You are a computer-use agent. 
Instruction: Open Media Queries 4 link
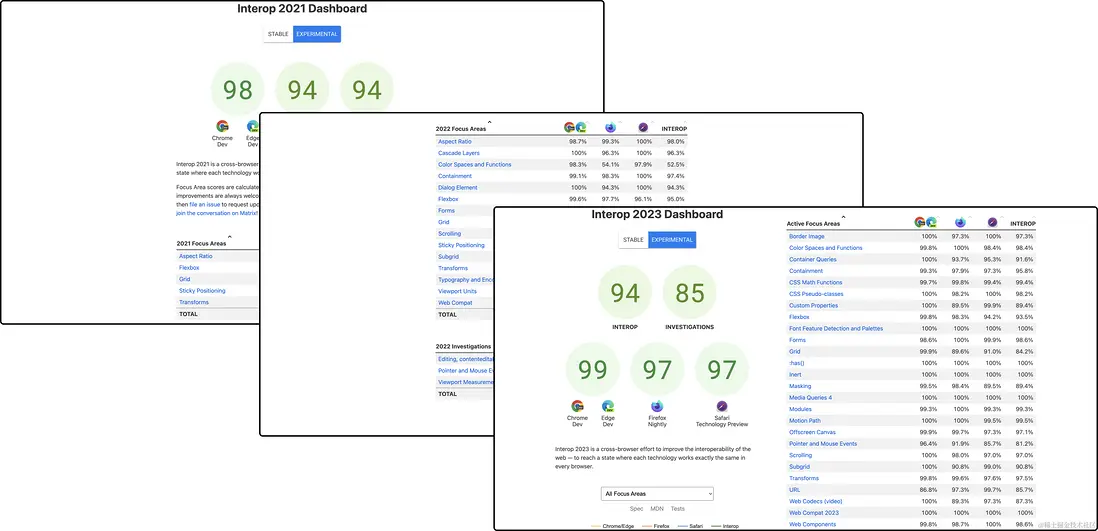810,397
